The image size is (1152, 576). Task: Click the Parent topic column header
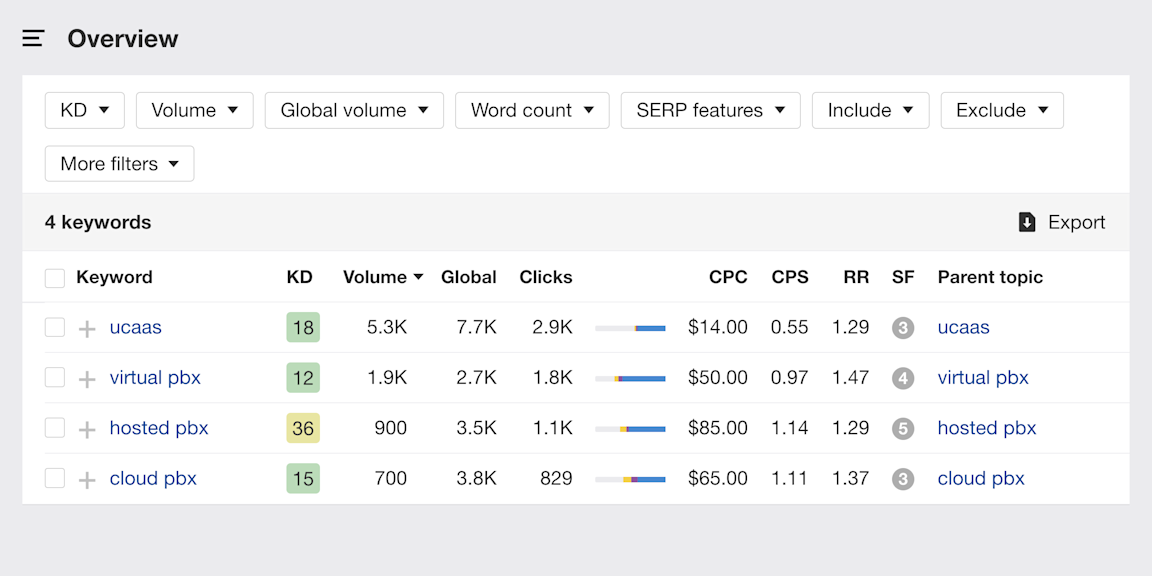click(990, 277)
